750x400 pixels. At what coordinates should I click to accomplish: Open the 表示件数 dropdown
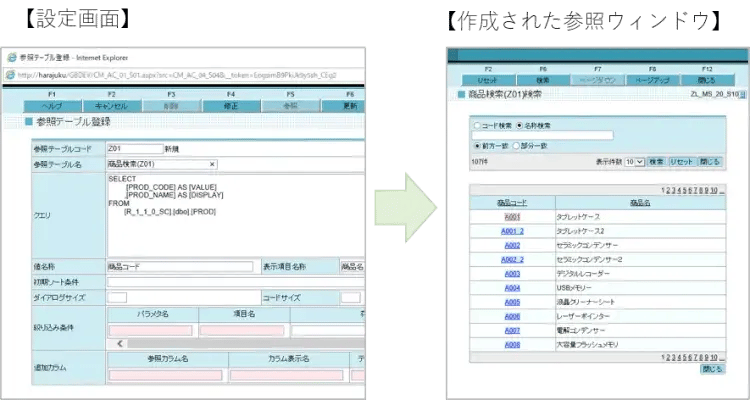tap(634, 160)
